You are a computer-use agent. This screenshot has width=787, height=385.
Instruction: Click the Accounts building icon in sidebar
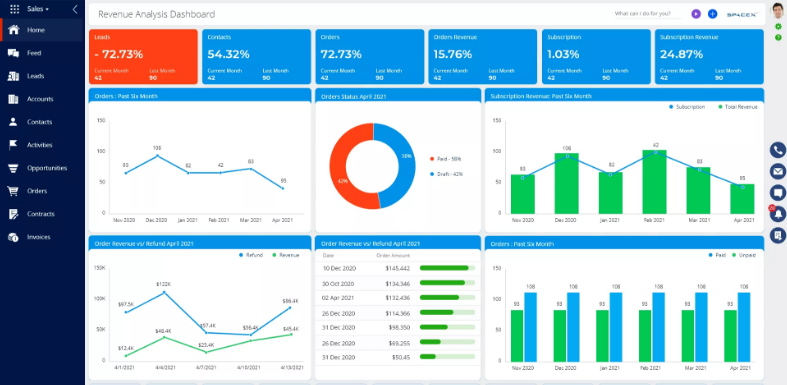click(x=14, y=99)
